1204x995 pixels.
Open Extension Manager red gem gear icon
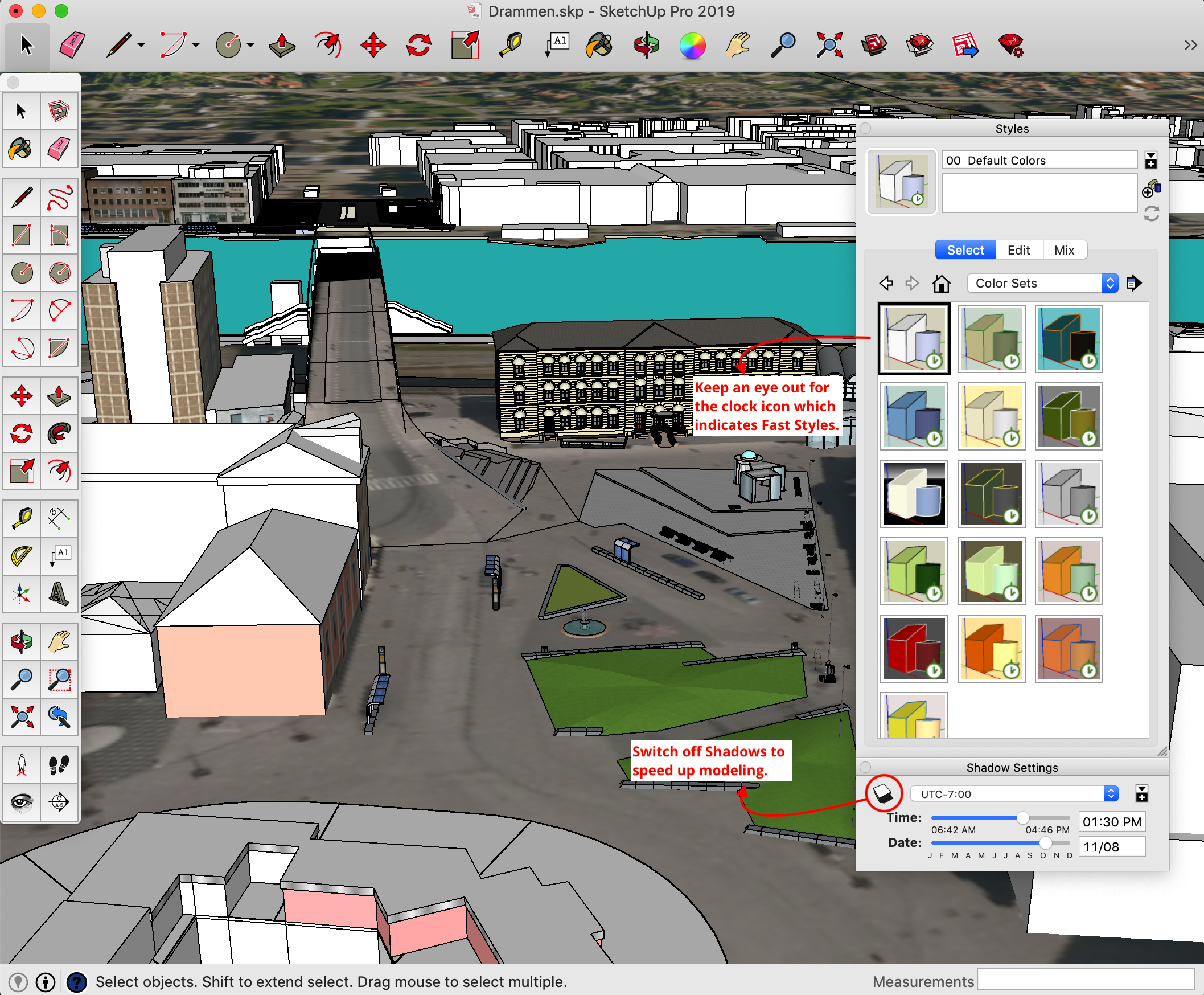[x=1011, y=44]
